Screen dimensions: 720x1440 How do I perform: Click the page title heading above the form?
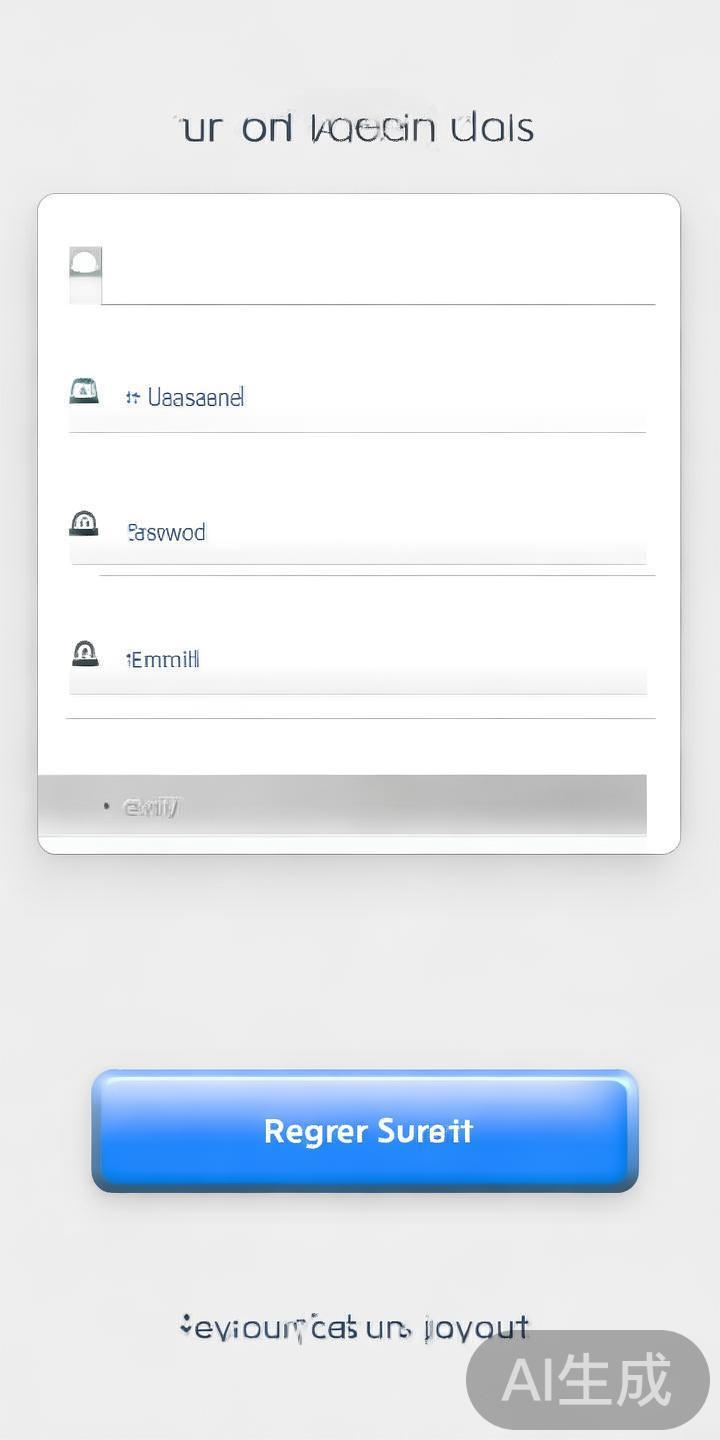[x=356, y=129]
